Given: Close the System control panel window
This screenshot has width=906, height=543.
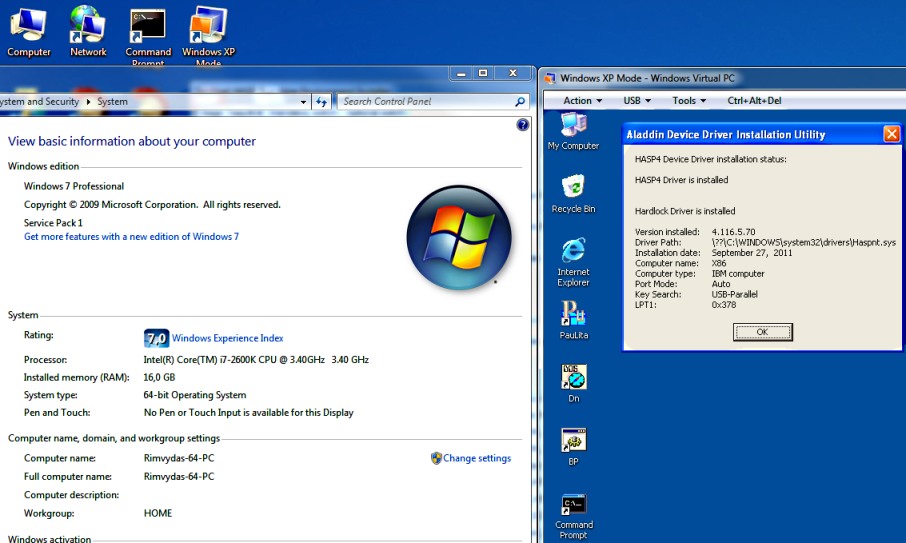Looking at the screenshot, I should [513, 73].
